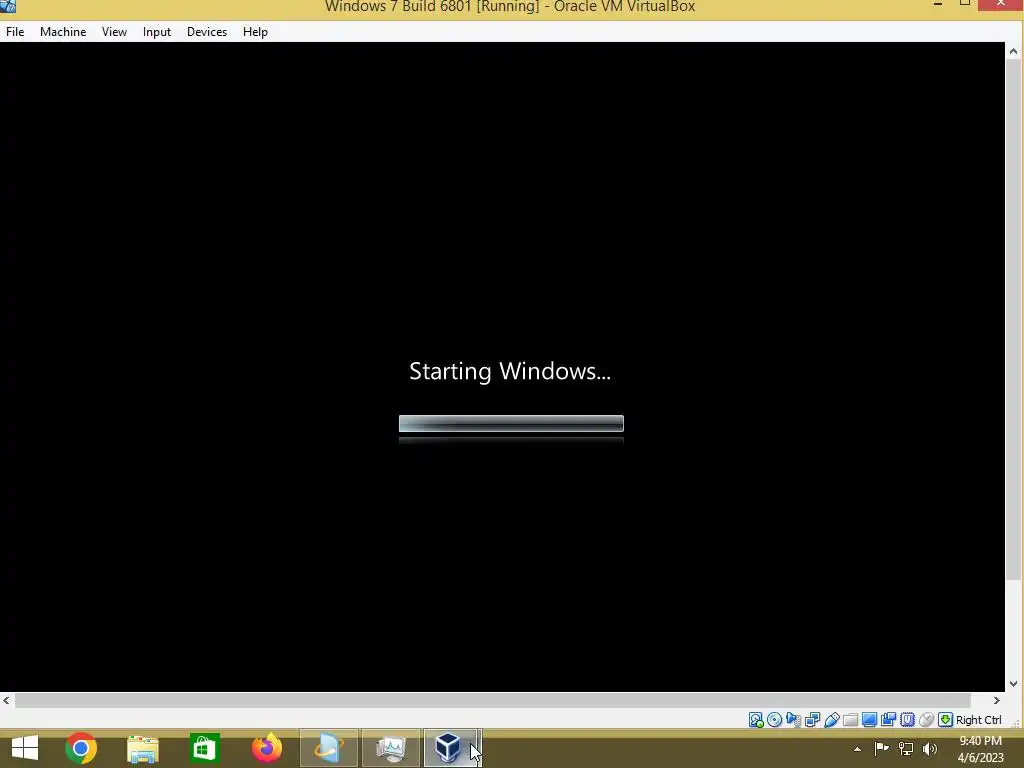This screenshot has width=1024, height=768.
Task: Click the audio status icon in VirtualBox
Action: click(793, 720)
